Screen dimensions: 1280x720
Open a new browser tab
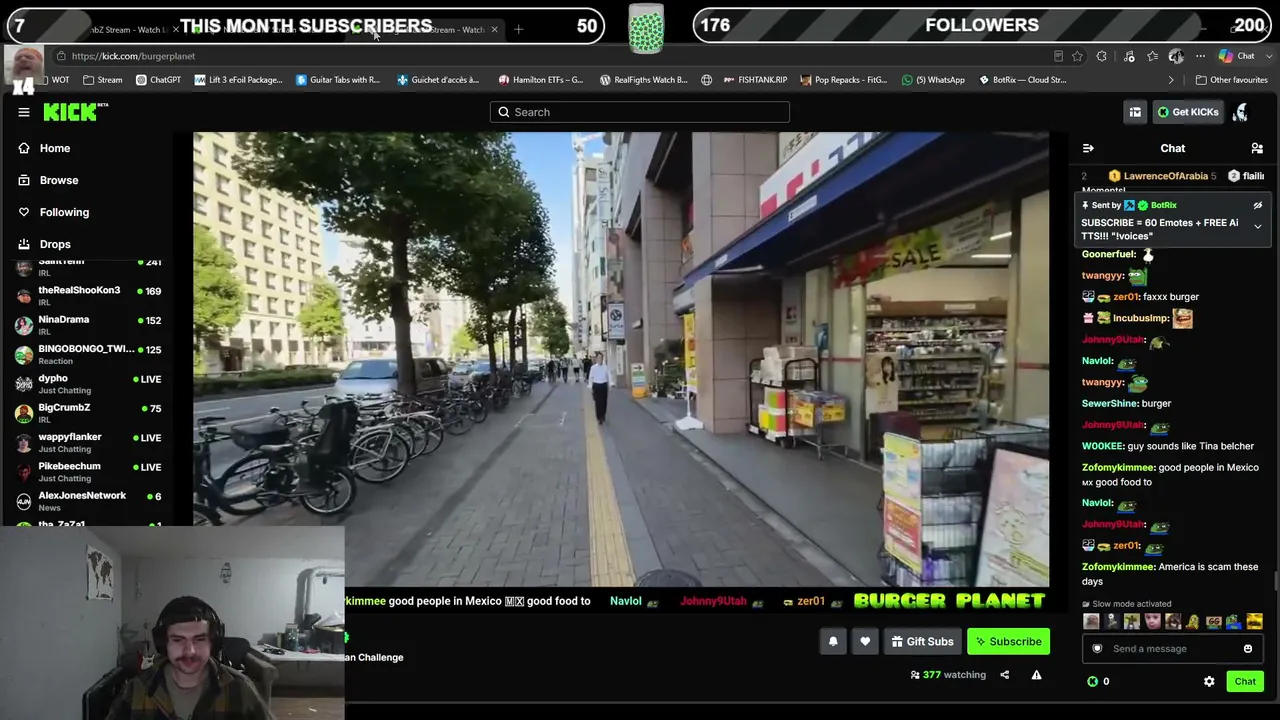(518, 30)
